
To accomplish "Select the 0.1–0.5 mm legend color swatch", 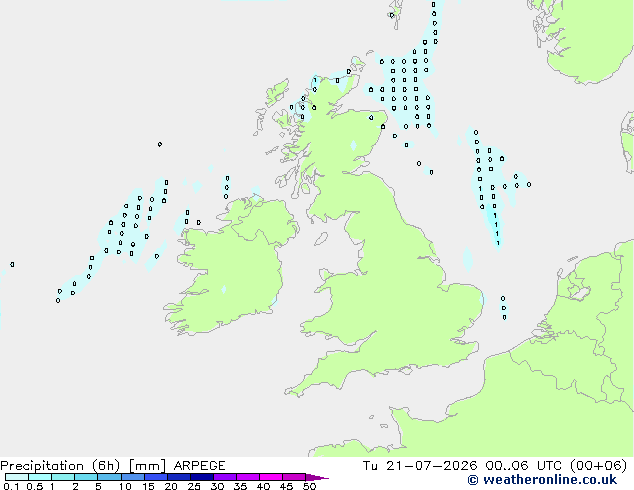I will coord(17,477).
